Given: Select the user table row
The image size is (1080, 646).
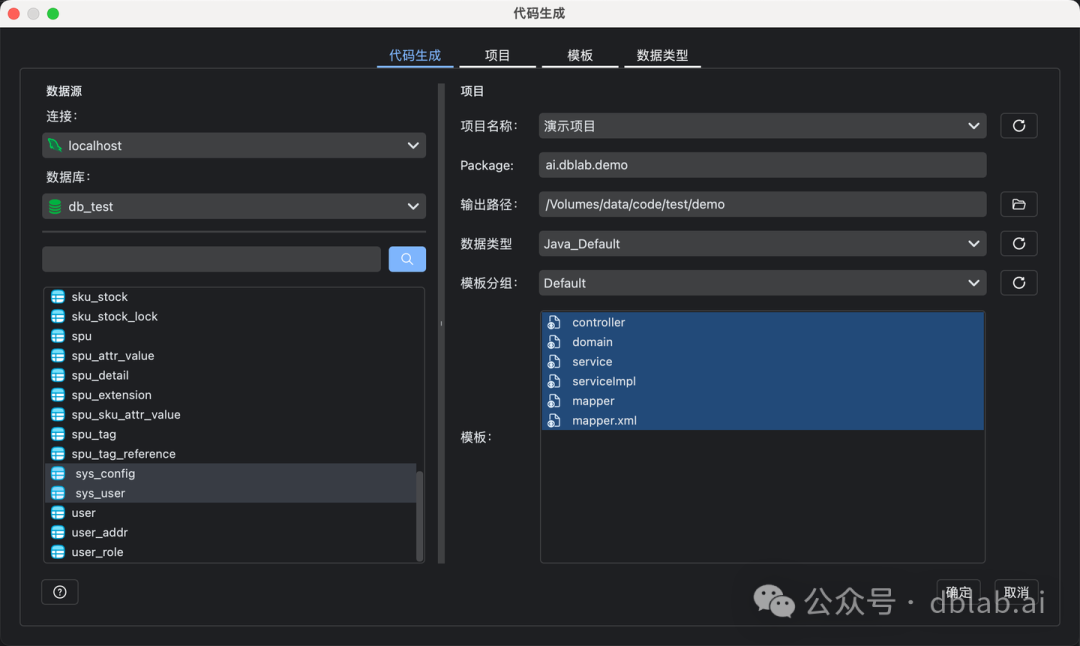Looking at the screenshot, I should 231,513.
